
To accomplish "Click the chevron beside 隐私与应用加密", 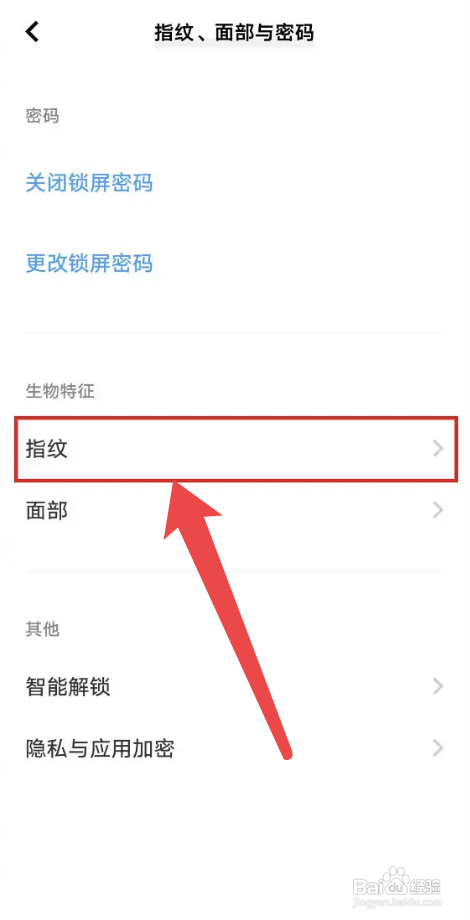I will pos(438,748).
